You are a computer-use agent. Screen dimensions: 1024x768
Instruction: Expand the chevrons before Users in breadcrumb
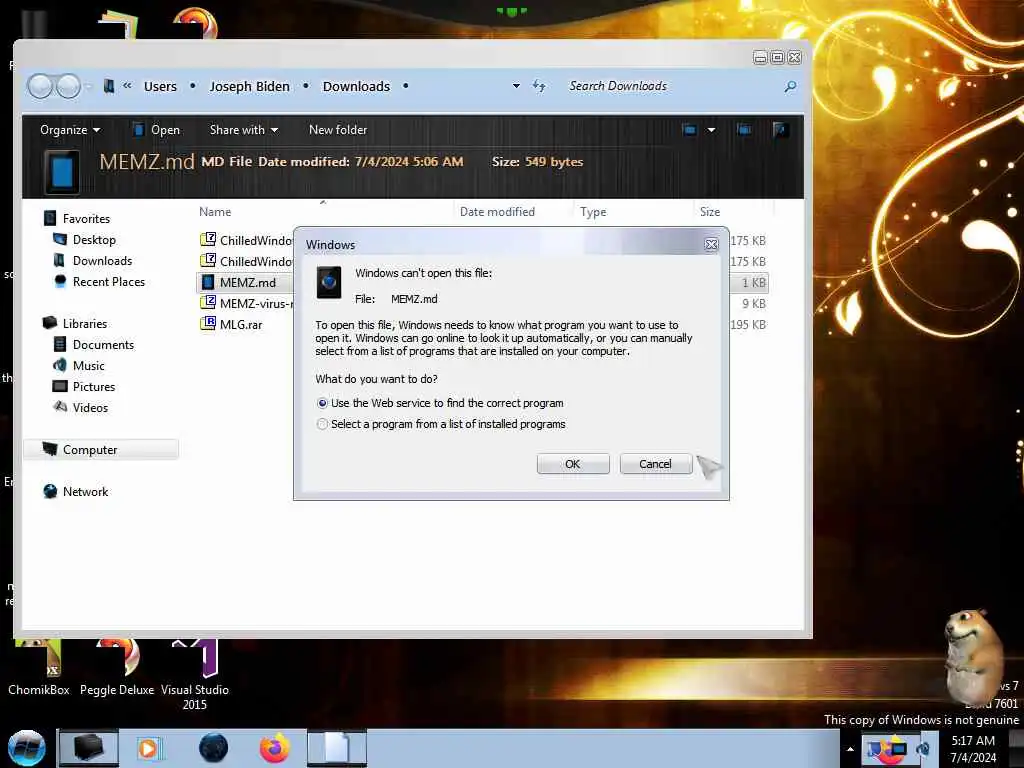pos(127,86)
